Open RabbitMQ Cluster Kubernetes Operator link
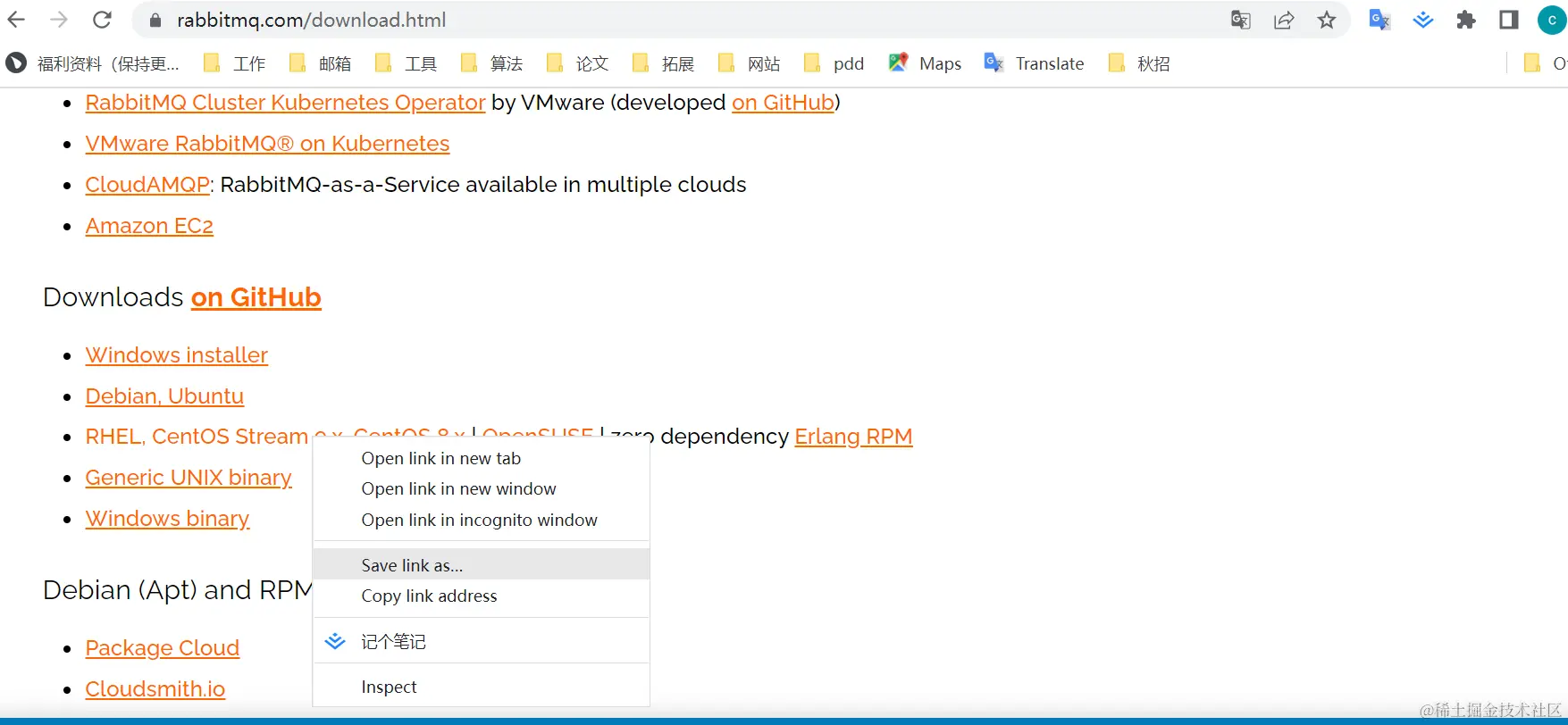 click(x=285, y=103)
